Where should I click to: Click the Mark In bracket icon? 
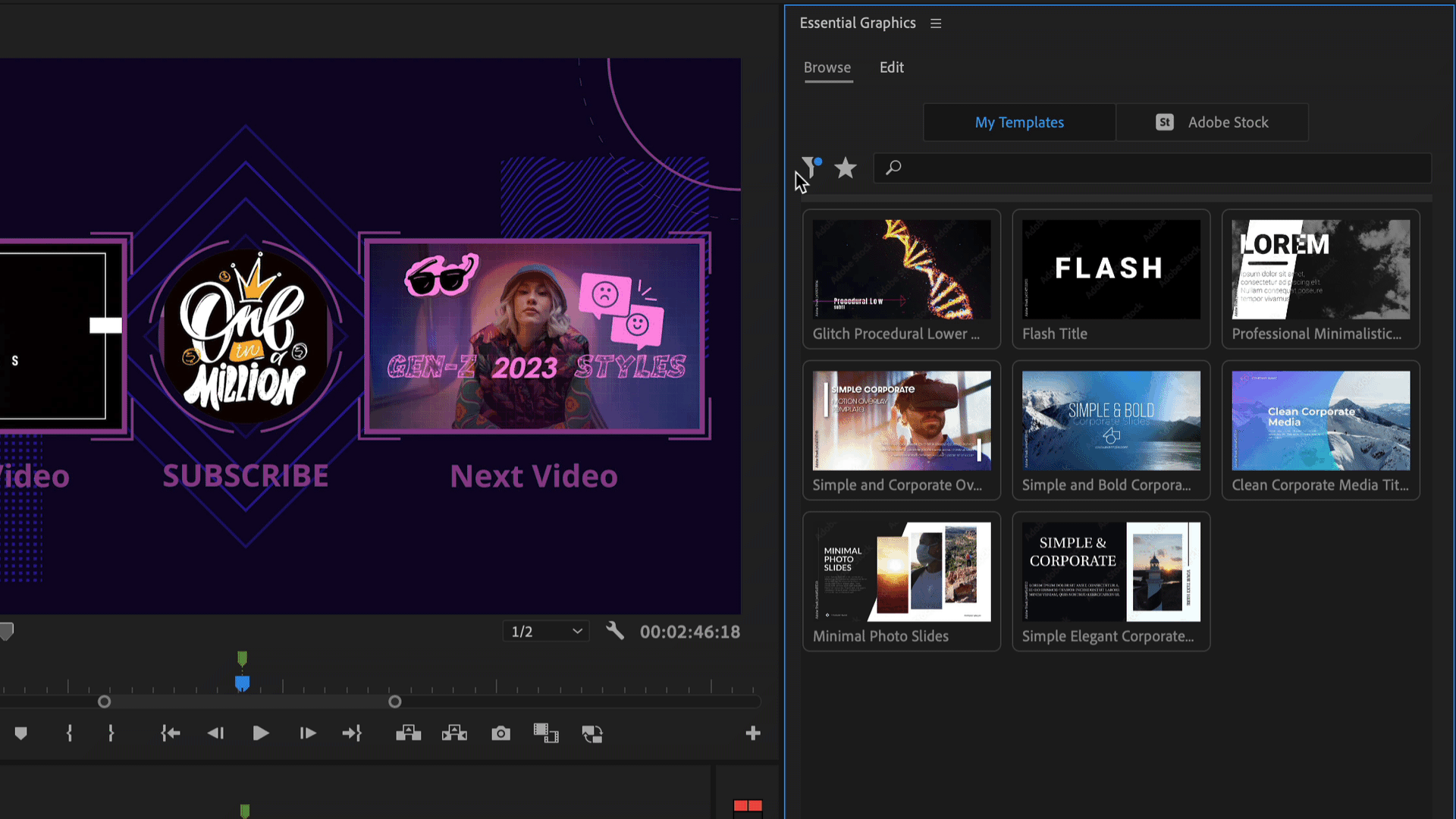(x=69, y=733)
